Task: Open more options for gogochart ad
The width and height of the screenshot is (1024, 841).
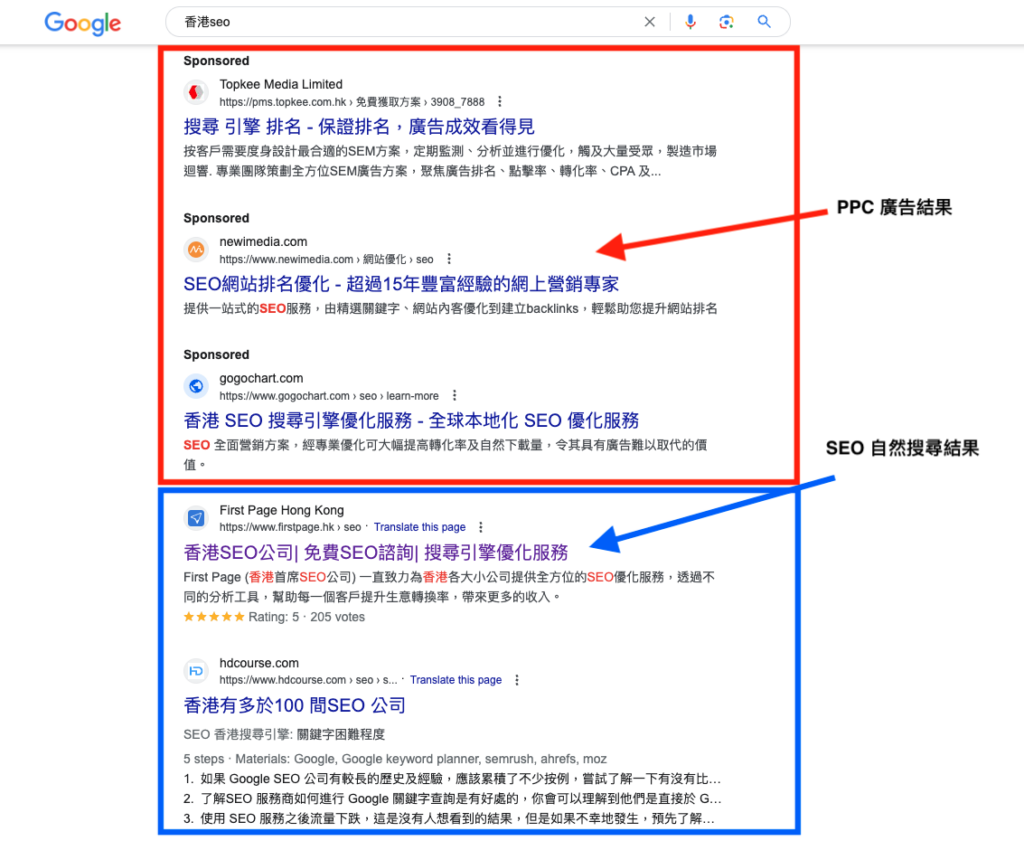Action: [x=454, y=396]
